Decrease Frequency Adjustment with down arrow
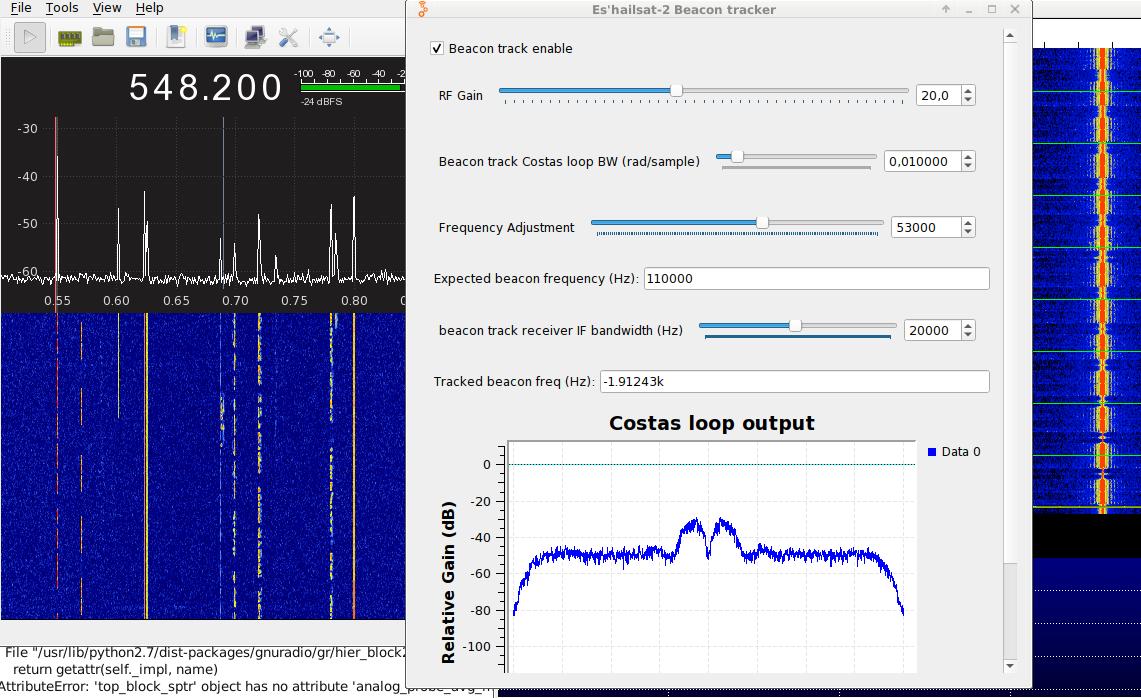Viewport: 1141px width, 698px height. click(x=968, y=232)
